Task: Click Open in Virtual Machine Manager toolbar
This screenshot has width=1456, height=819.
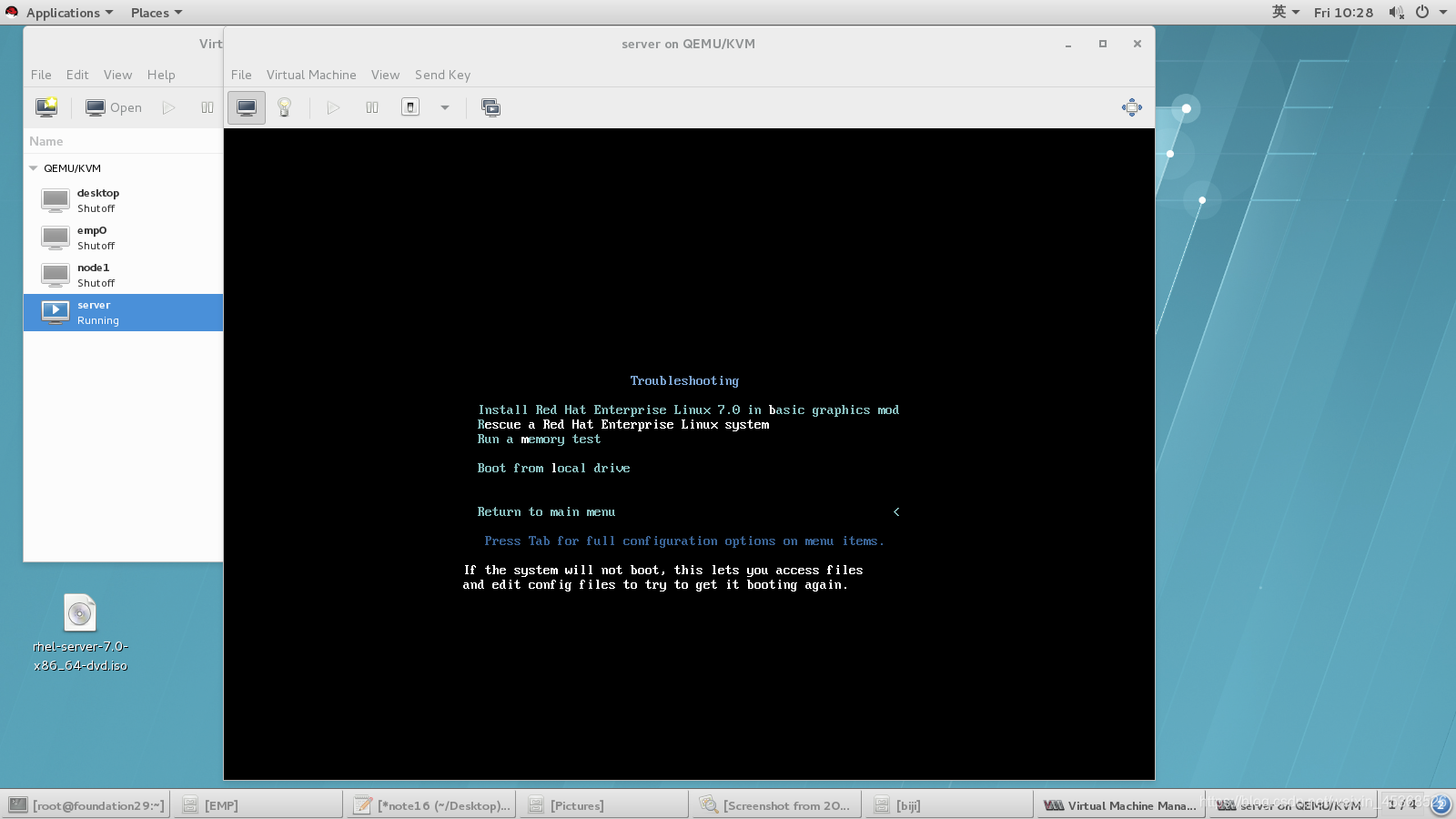Action: point(114,107)
